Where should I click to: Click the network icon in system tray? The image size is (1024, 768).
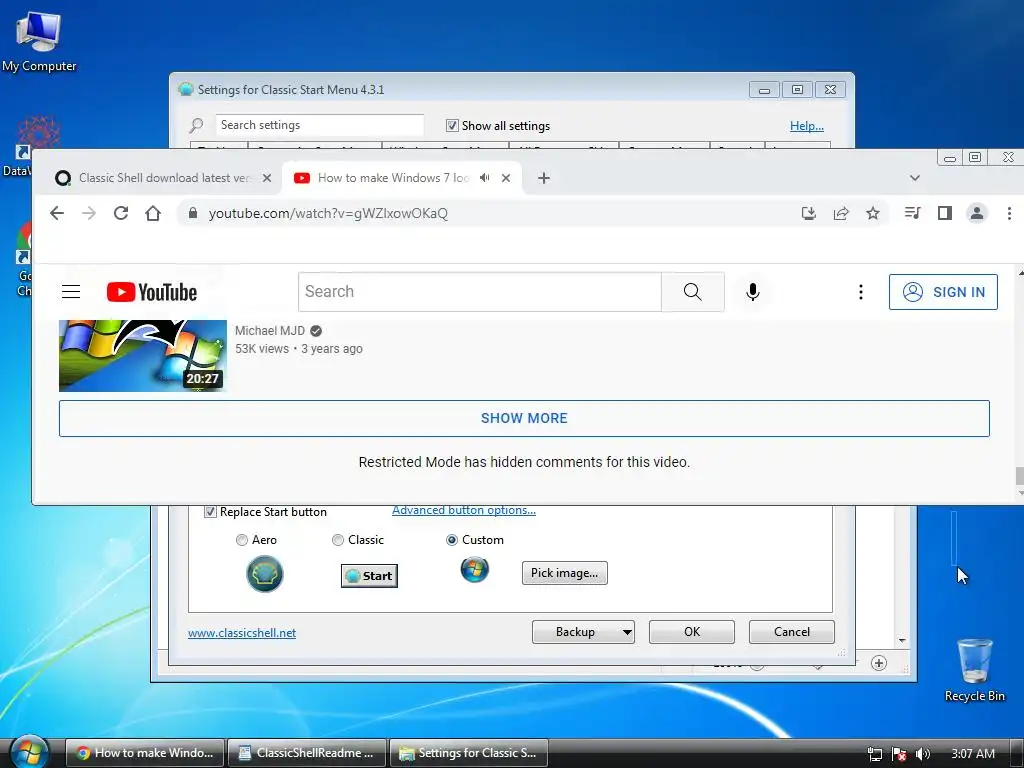click(875, 754)
